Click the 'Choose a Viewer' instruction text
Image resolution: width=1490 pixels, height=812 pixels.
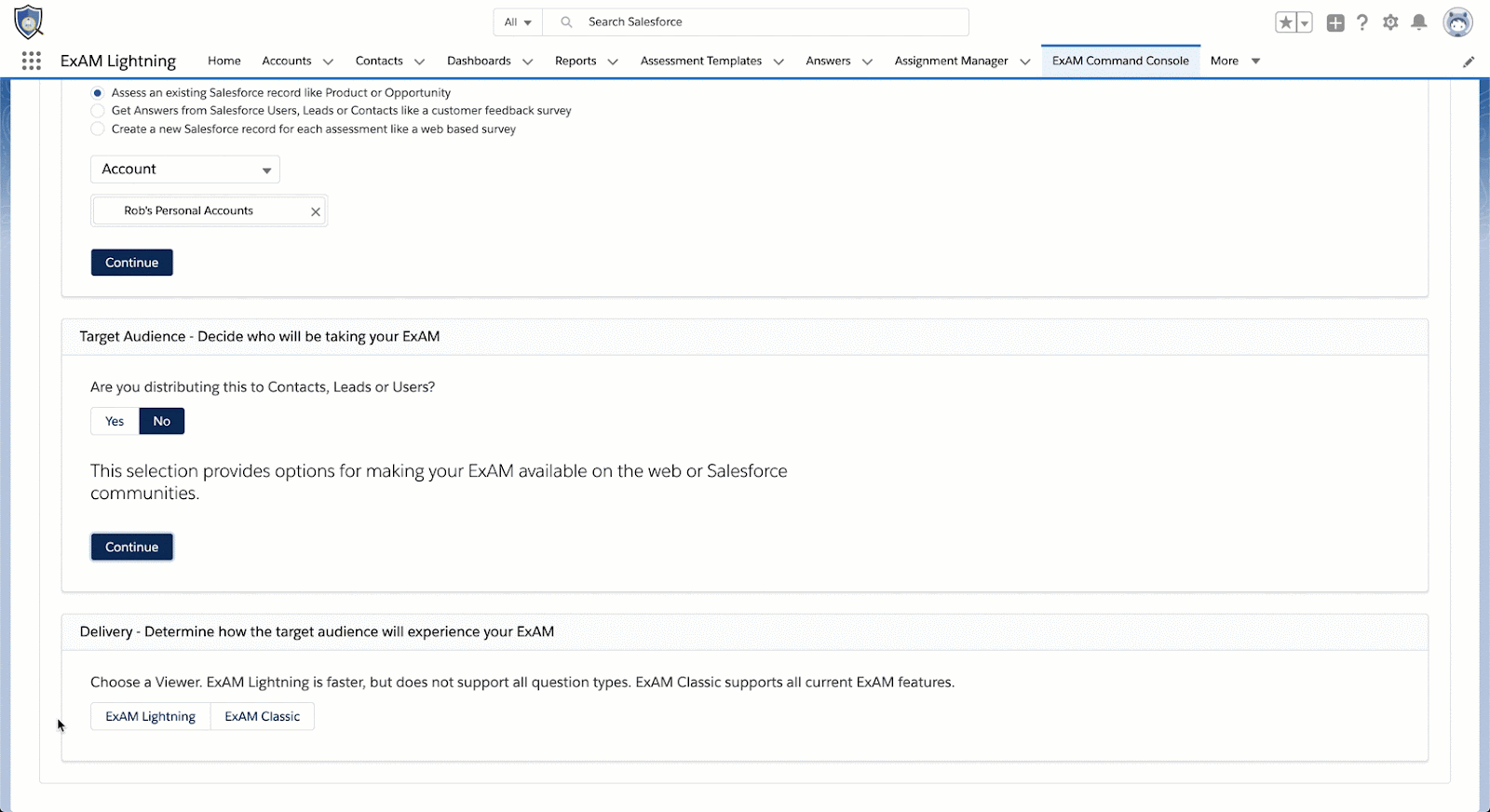522,682
